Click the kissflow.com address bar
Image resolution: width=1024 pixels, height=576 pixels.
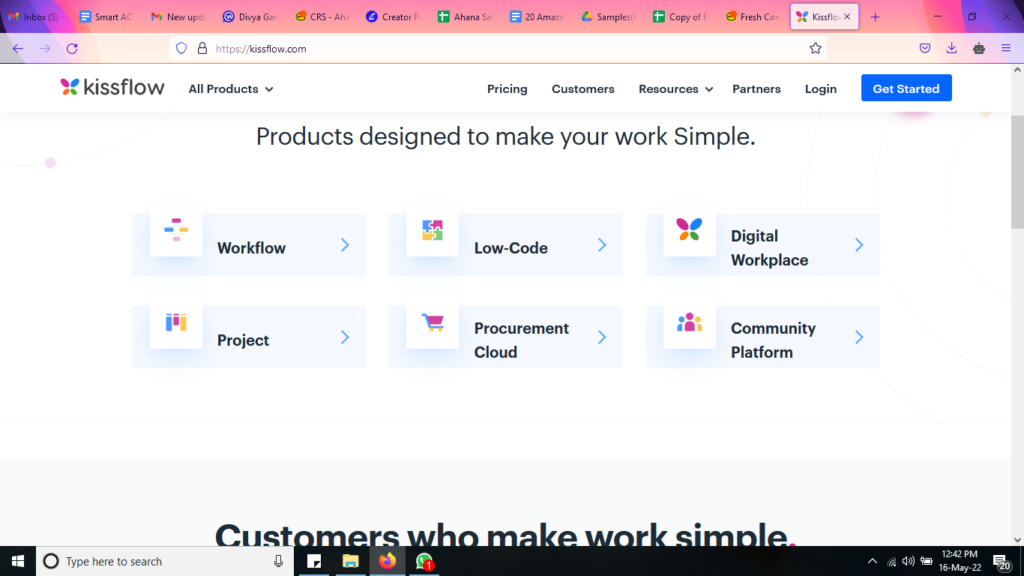(498, 48)
